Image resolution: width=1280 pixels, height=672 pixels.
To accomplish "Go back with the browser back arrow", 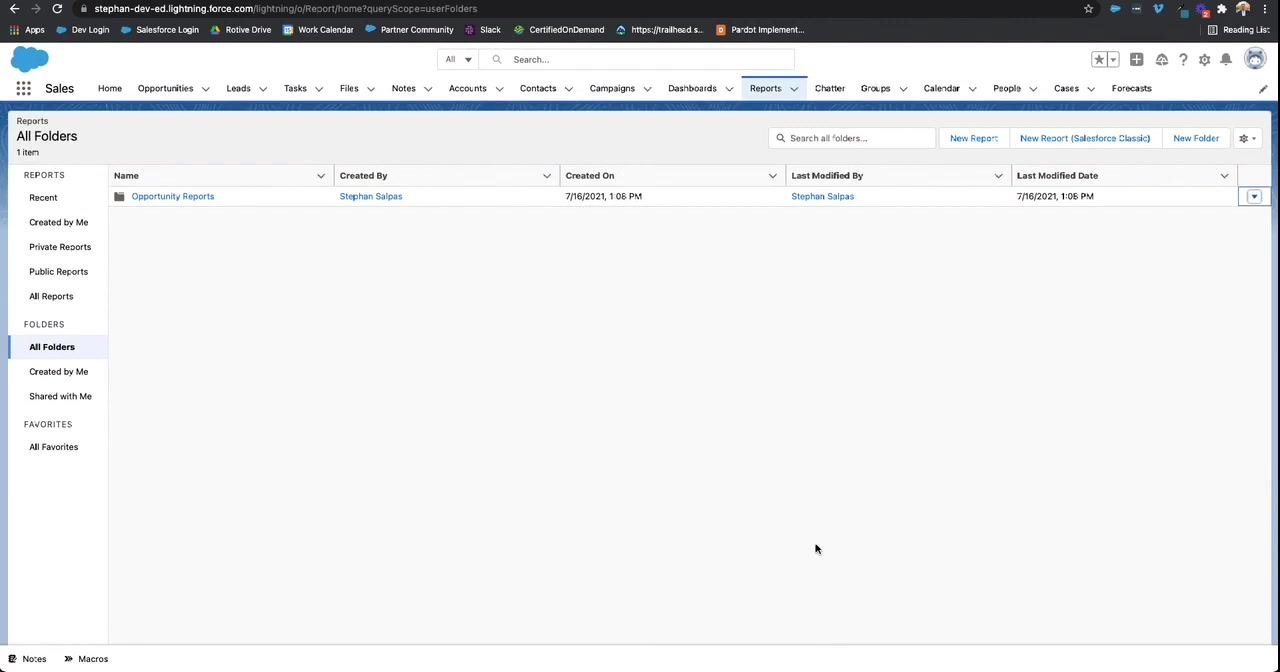I will [x=14, y=8].
